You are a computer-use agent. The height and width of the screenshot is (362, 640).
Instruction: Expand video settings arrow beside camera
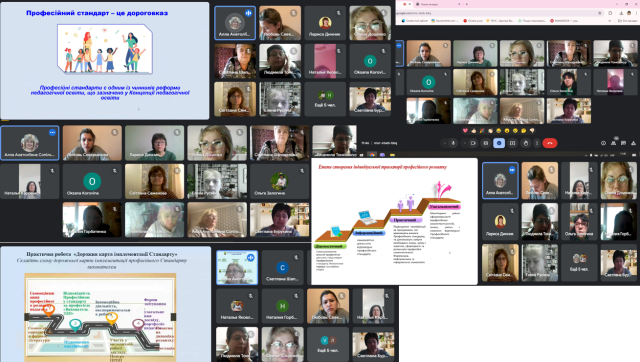[x=464, y=143]
